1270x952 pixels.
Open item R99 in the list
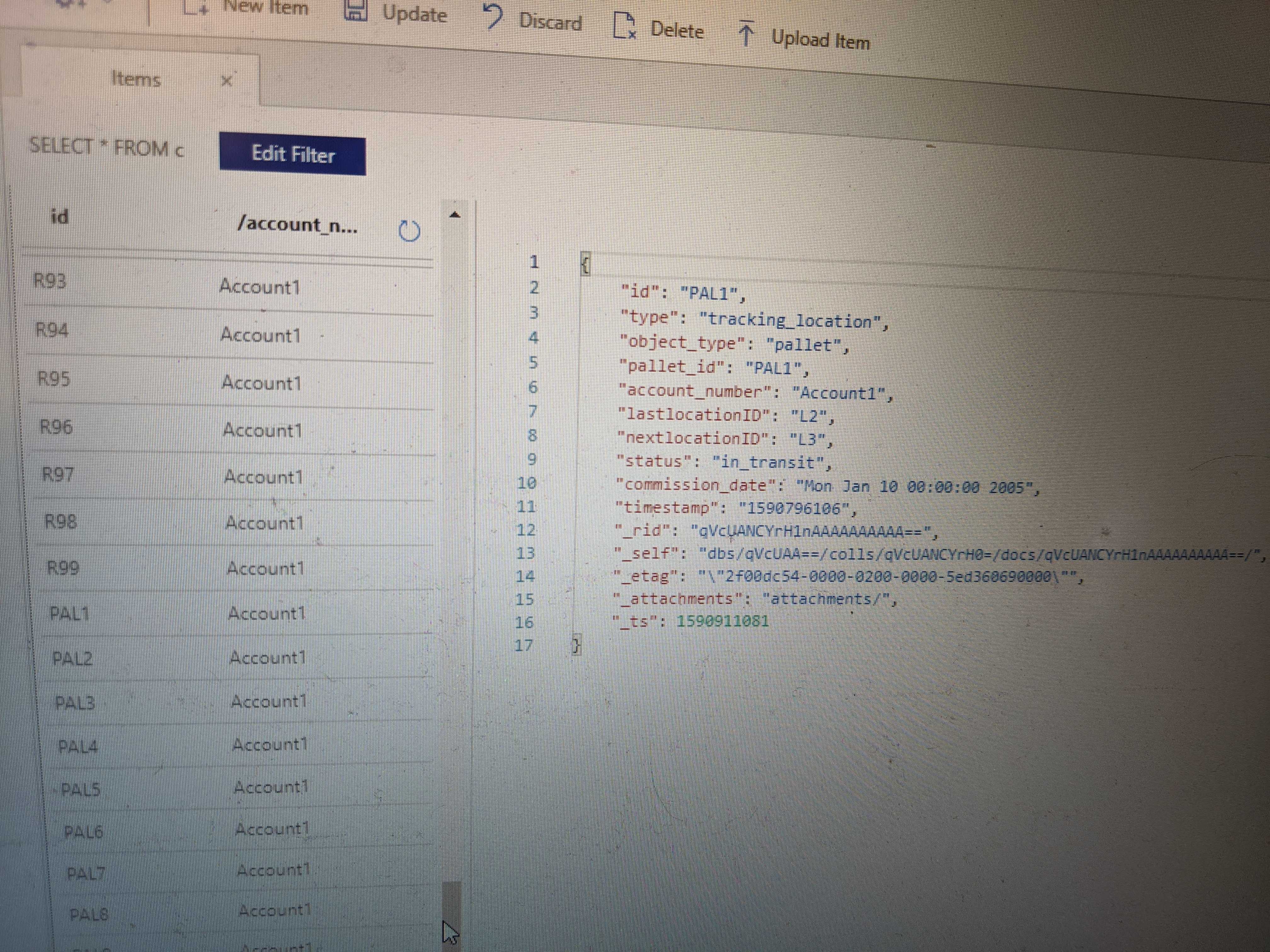tap(63, 568)
